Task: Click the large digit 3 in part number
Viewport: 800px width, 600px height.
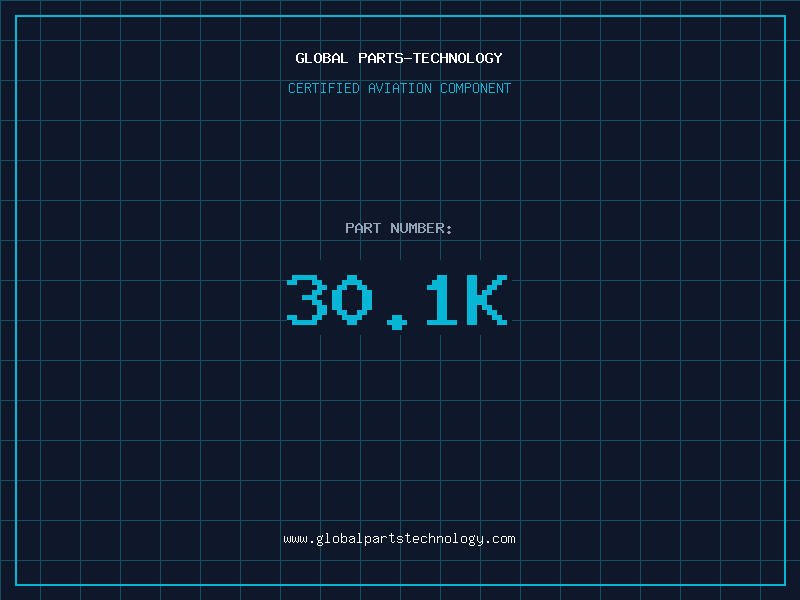Action: tap(307, 300)
